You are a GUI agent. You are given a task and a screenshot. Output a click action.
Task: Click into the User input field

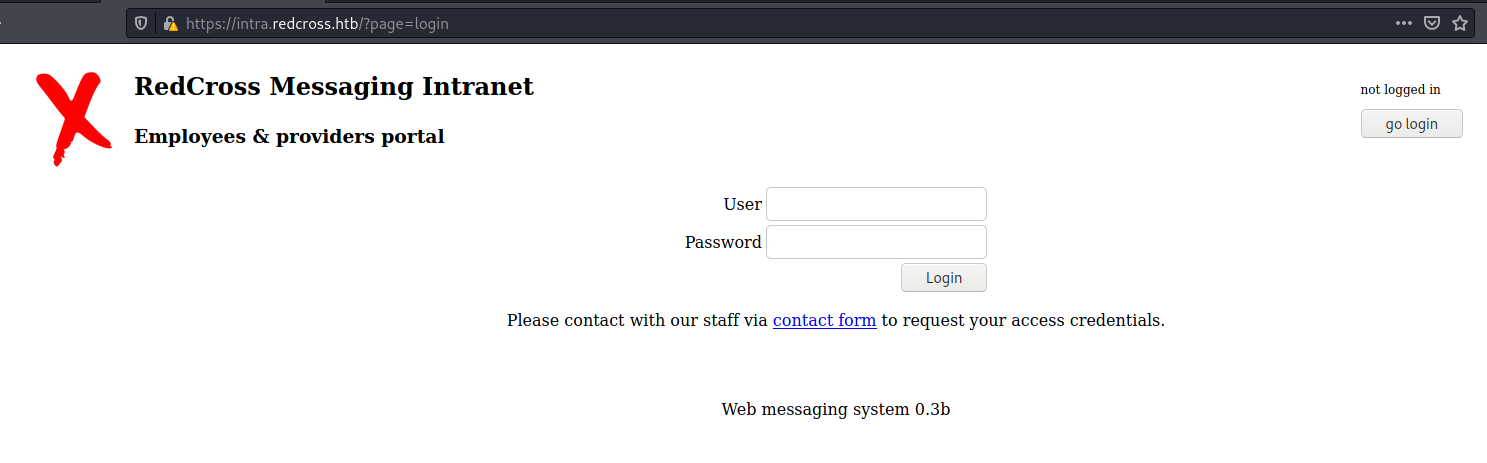[876, 204]
